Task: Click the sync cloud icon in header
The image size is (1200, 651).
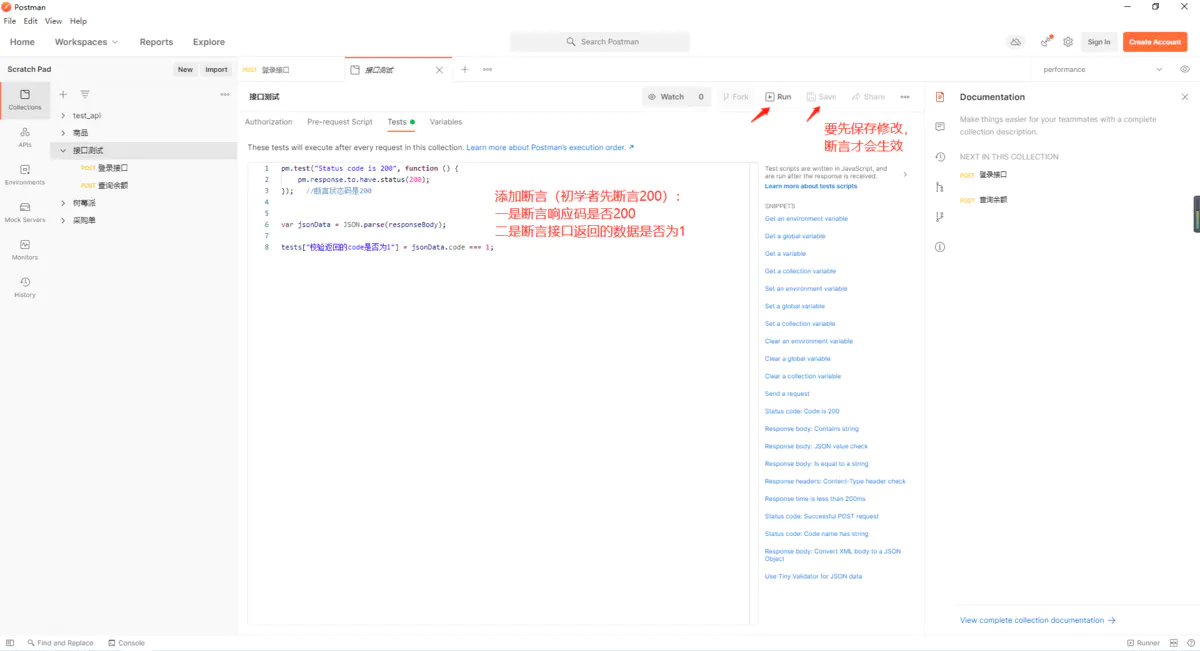Action: (x=1015, y=42)
